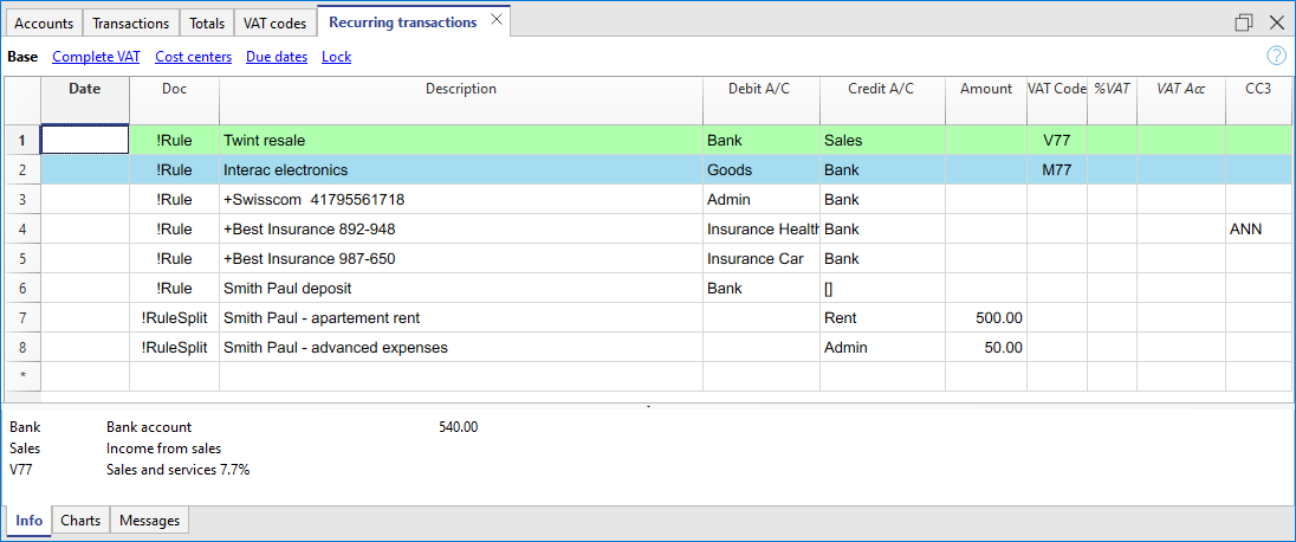Show the Messages panel tab
The image size is (1296, 542).
click(x=150, y=520)
